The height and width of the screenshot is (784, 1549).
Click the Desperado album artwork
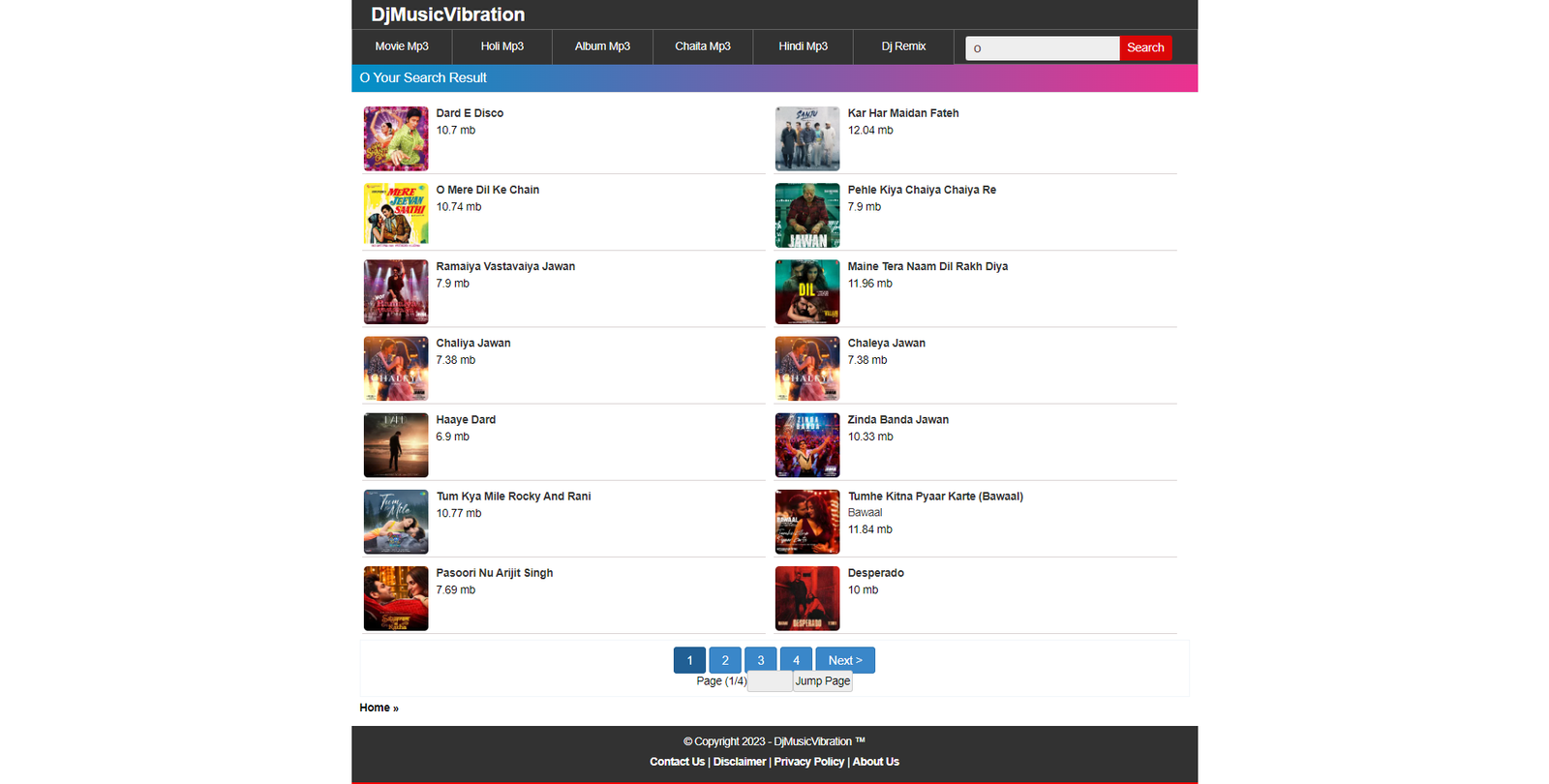pos(806,598)
